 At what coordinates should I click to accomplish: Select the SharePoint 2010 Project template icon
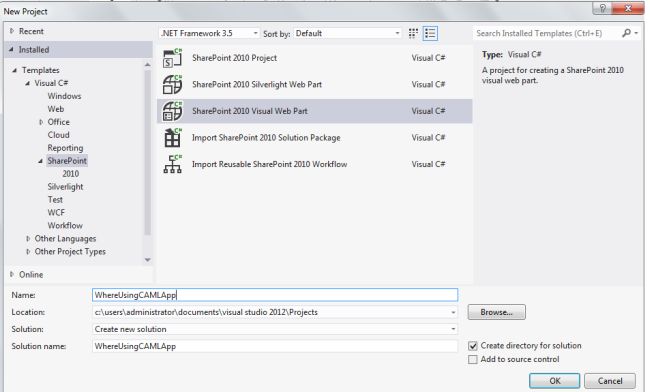click(x=172, y=58)
